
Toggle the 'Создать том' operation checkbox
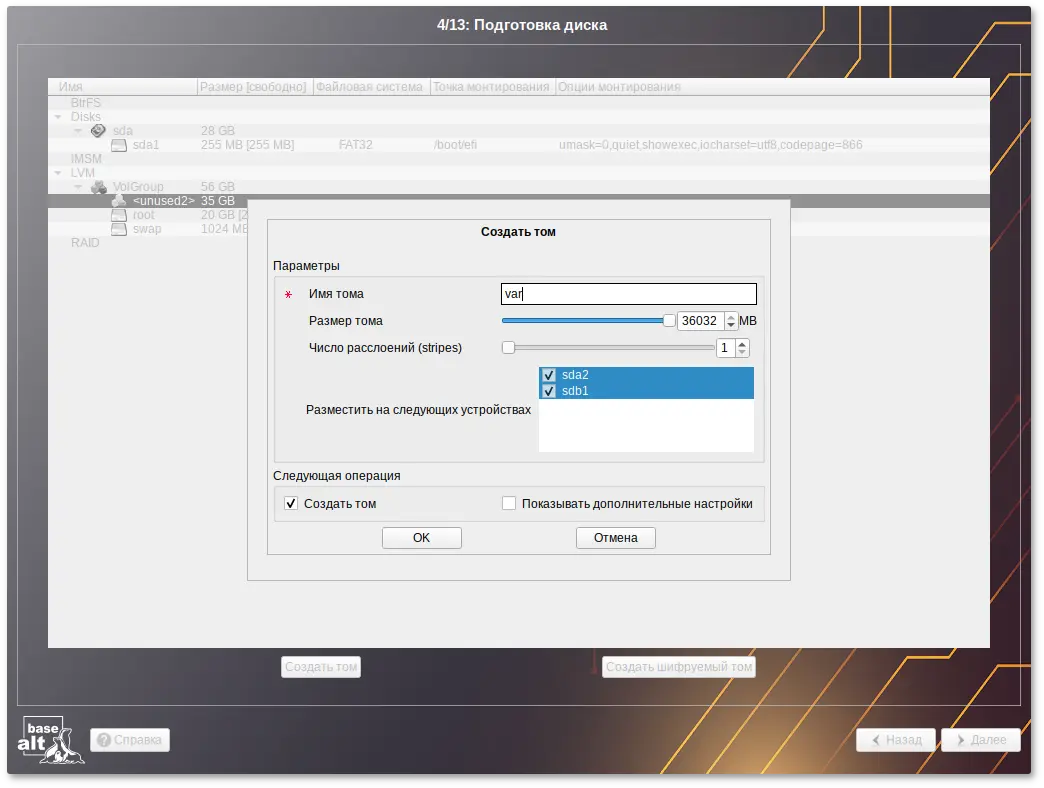pyautogui.click(x=291, y=504)
